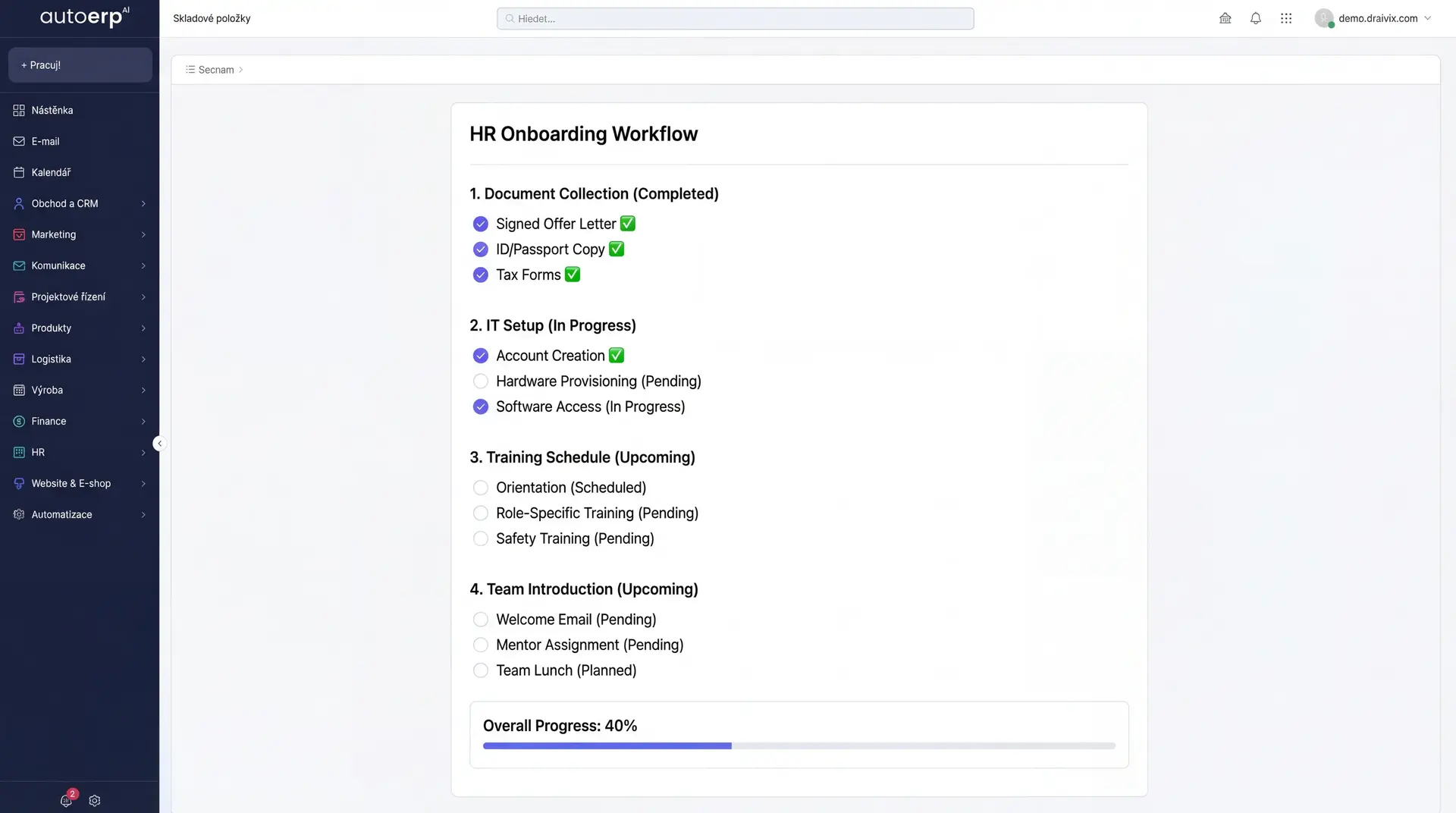Select Výroba menu label
This screenshot has width=1456, height=813.
[47, 391]
